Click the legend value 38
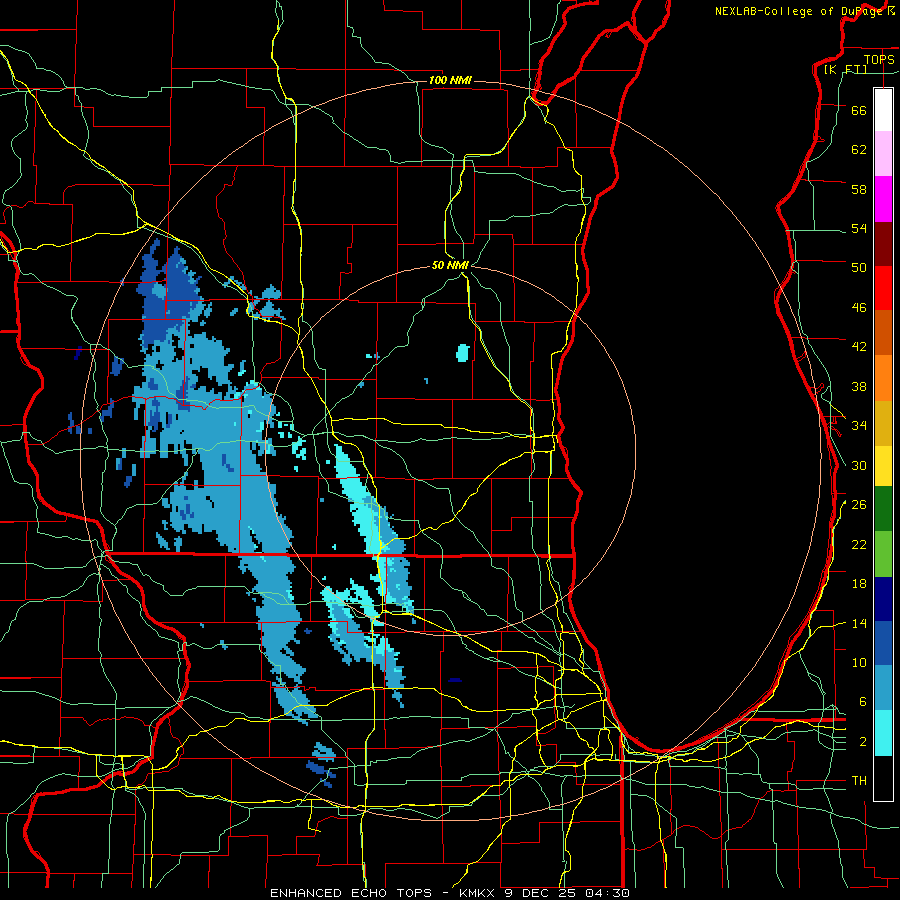The width and height of the screenshot is (900, 900). (859, 386)
